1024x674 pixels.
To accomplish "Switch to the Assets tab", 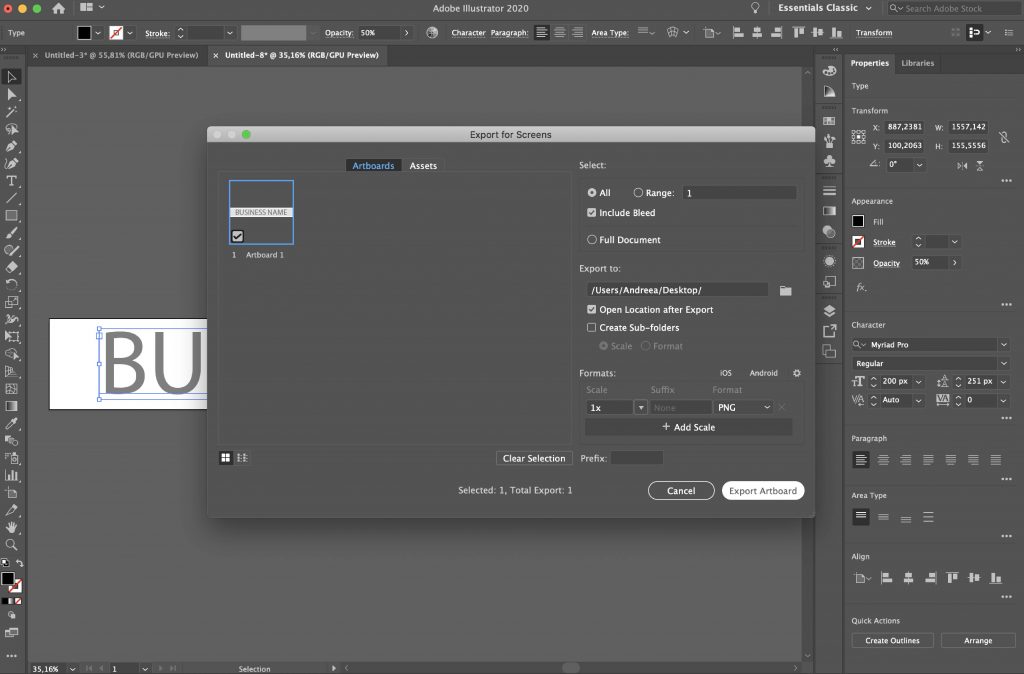I will 423,165.
